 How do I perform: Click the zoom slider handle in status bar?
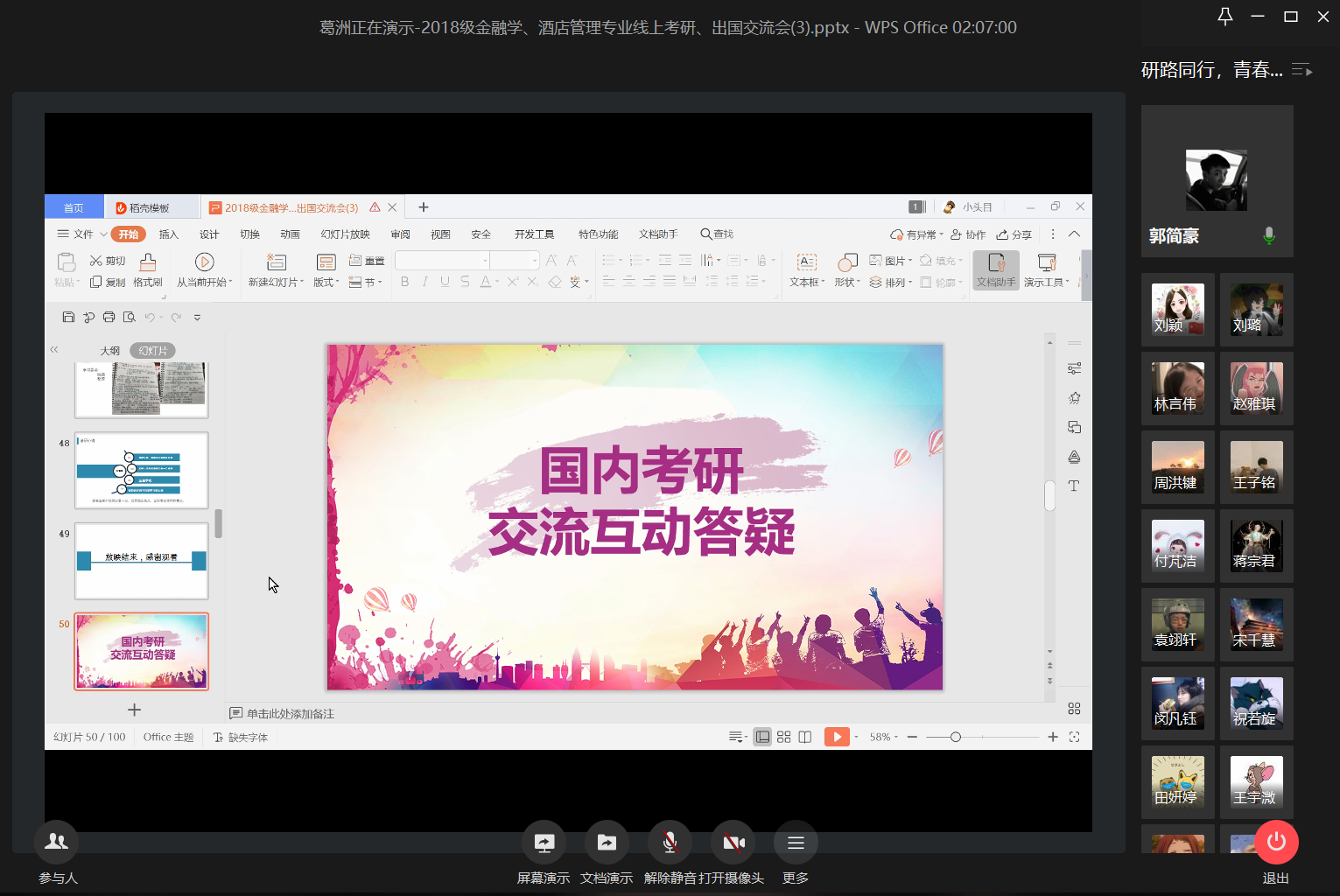[956, 737]
